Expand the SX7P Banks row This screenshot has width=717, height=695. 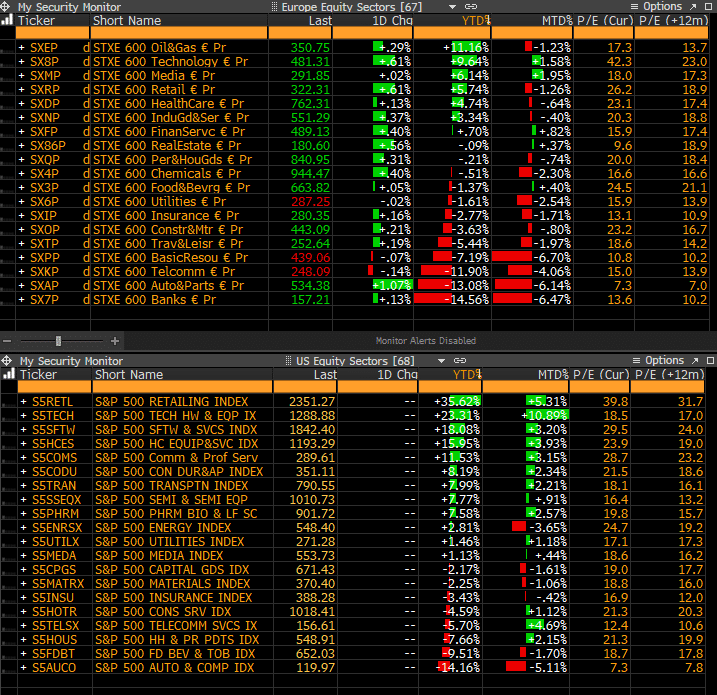click(x=21, y=299)
